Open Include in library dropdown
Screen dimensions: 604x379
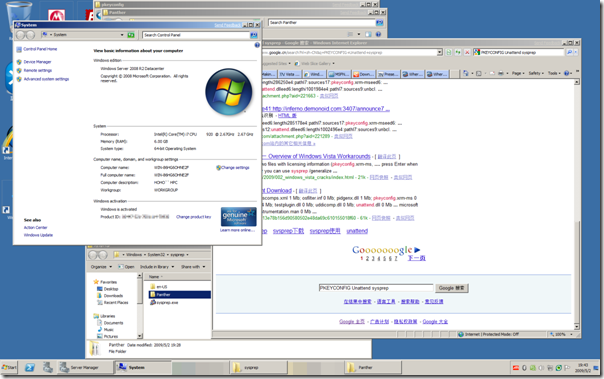pos(157,267)
